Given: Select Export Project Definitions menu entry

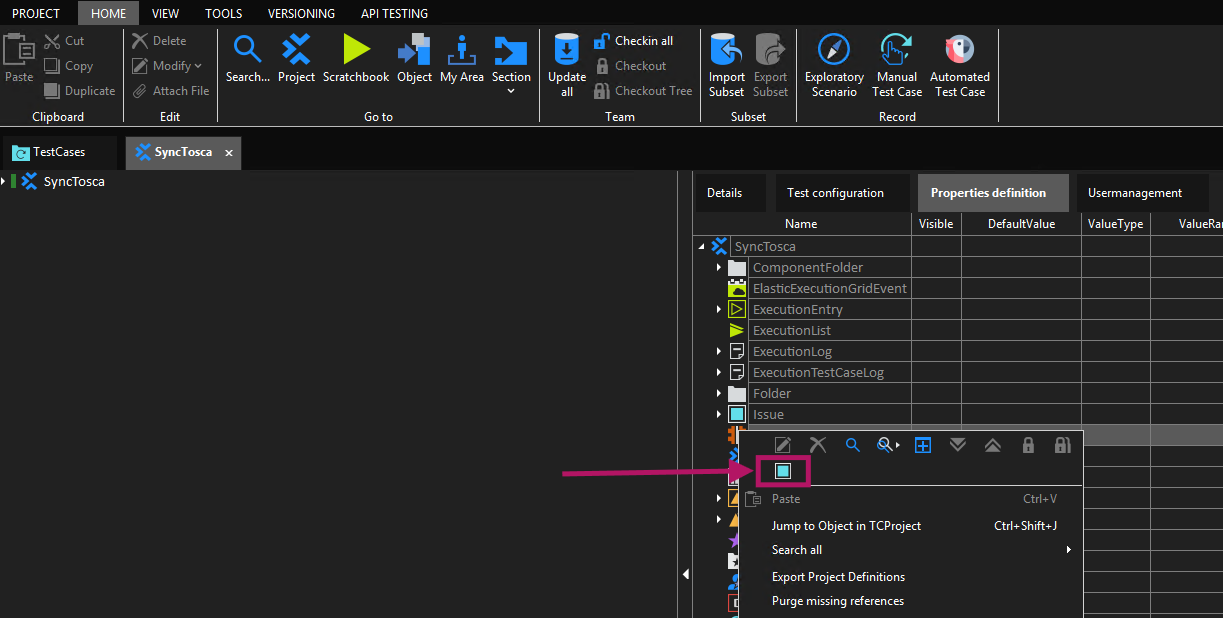Looking at the screenshot, I should click(x=838, y=577).
